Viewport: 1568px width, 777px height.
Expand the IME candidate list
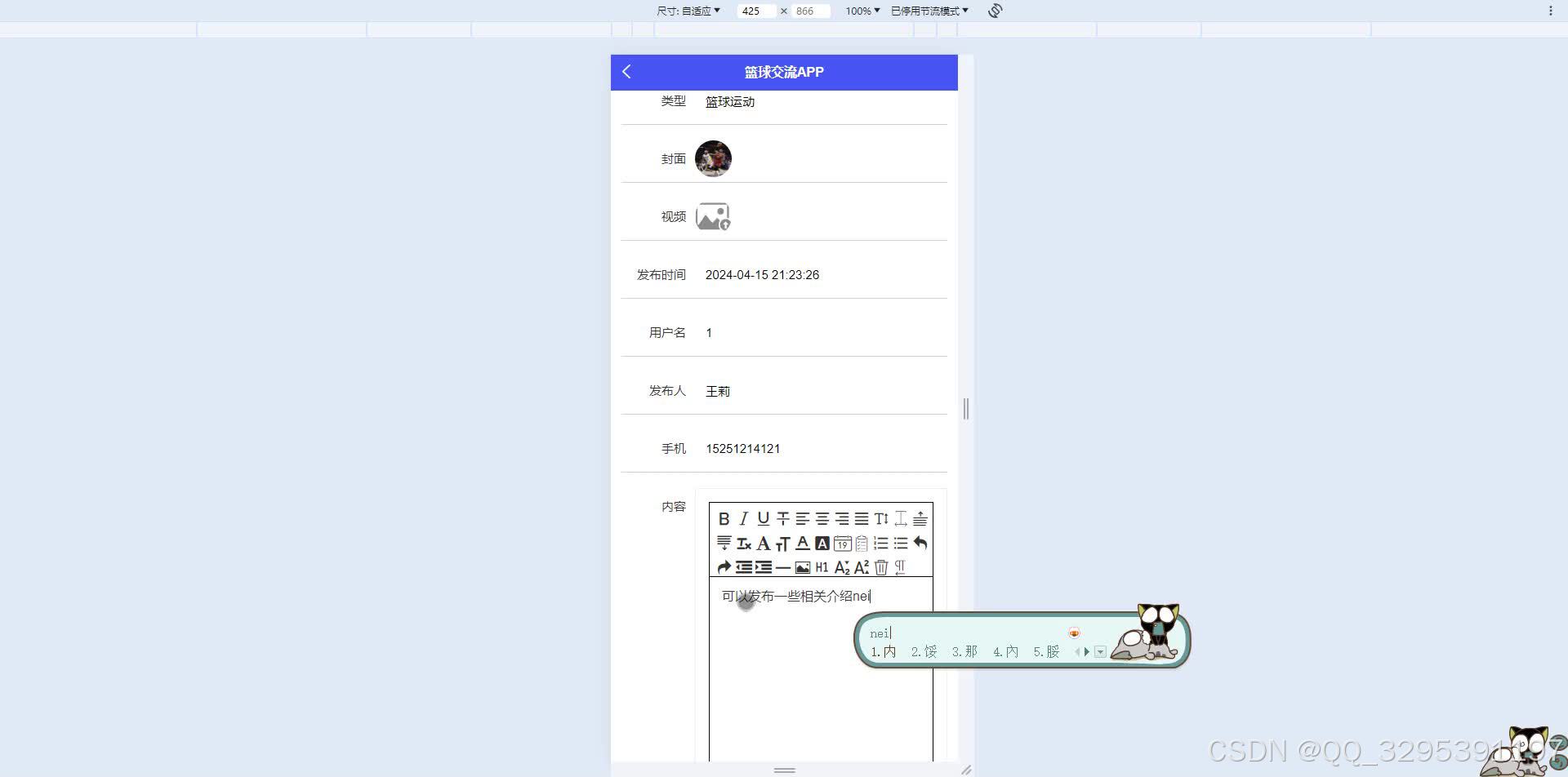point(1100,651)
